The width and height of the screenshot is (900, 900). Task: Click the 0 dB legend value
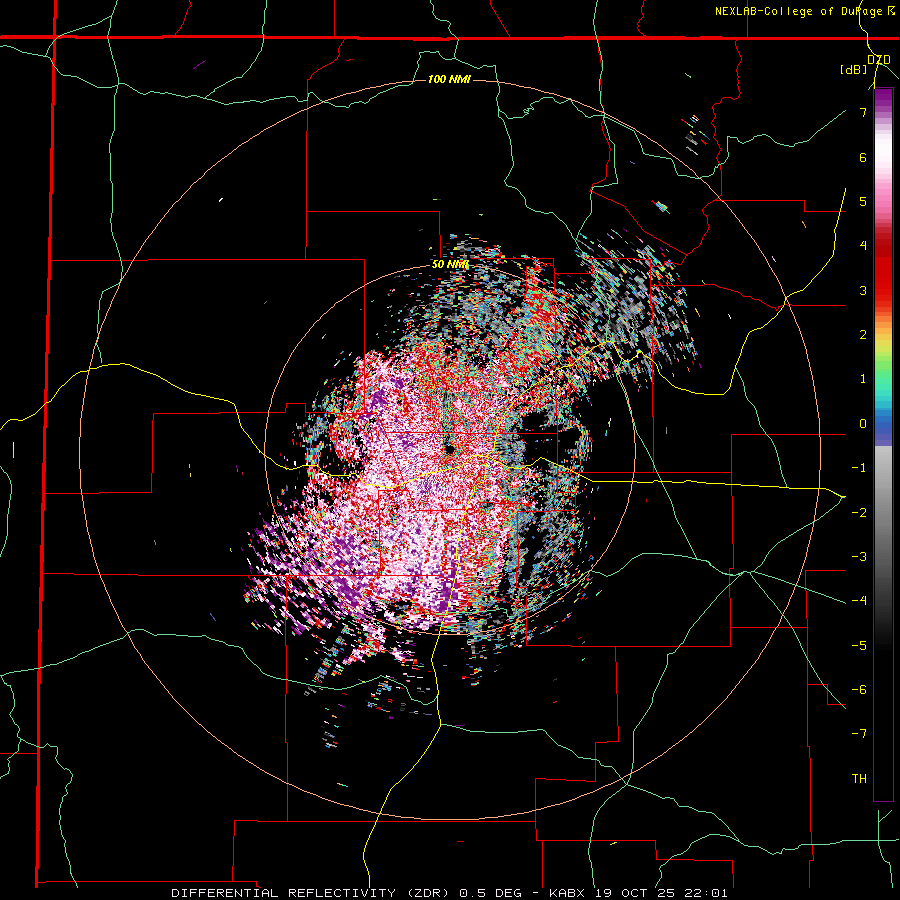tap(863, 424)
